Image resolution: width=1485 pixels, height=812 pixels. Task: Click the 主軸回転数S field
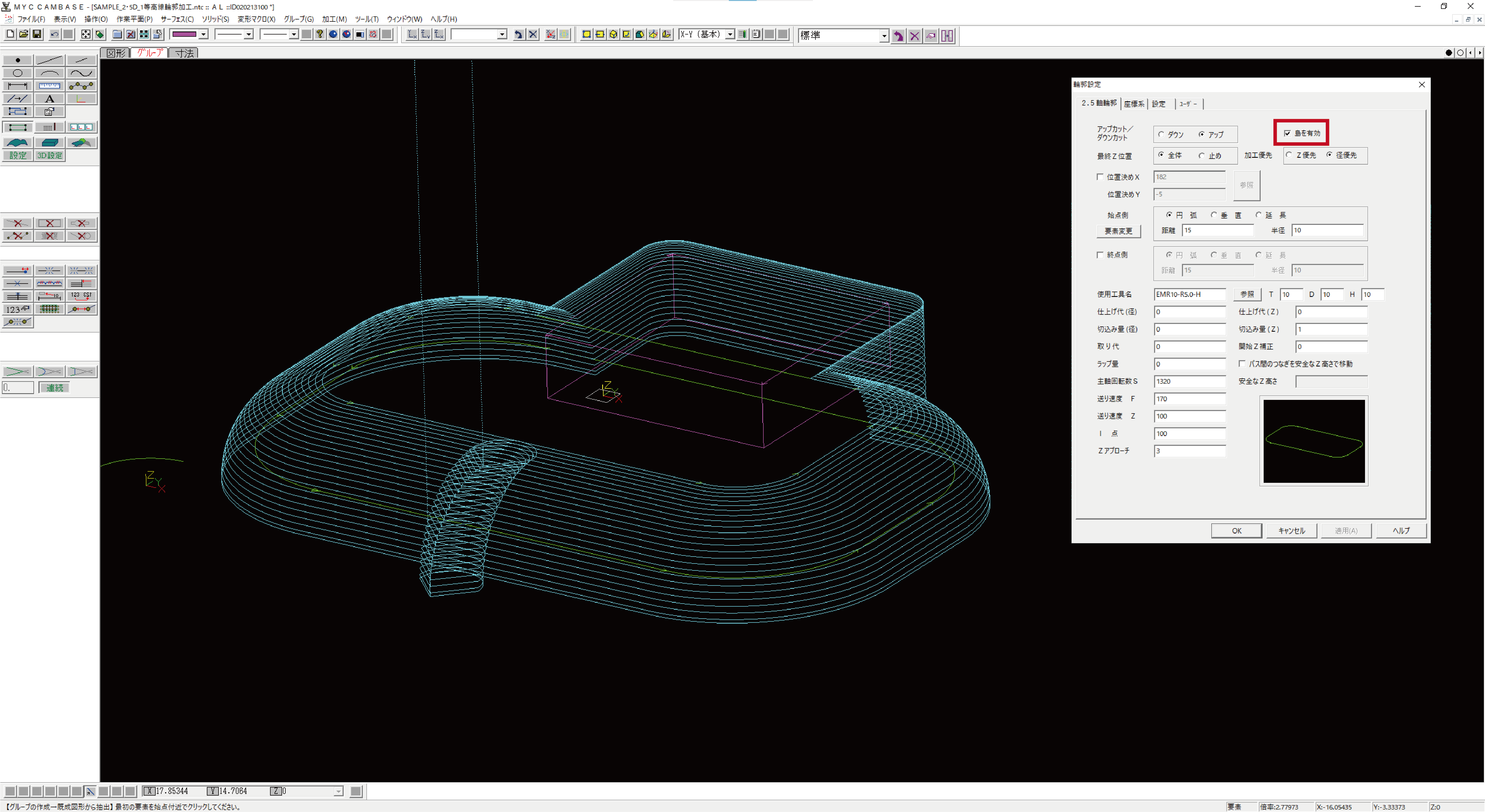[x=1189, y=382]
